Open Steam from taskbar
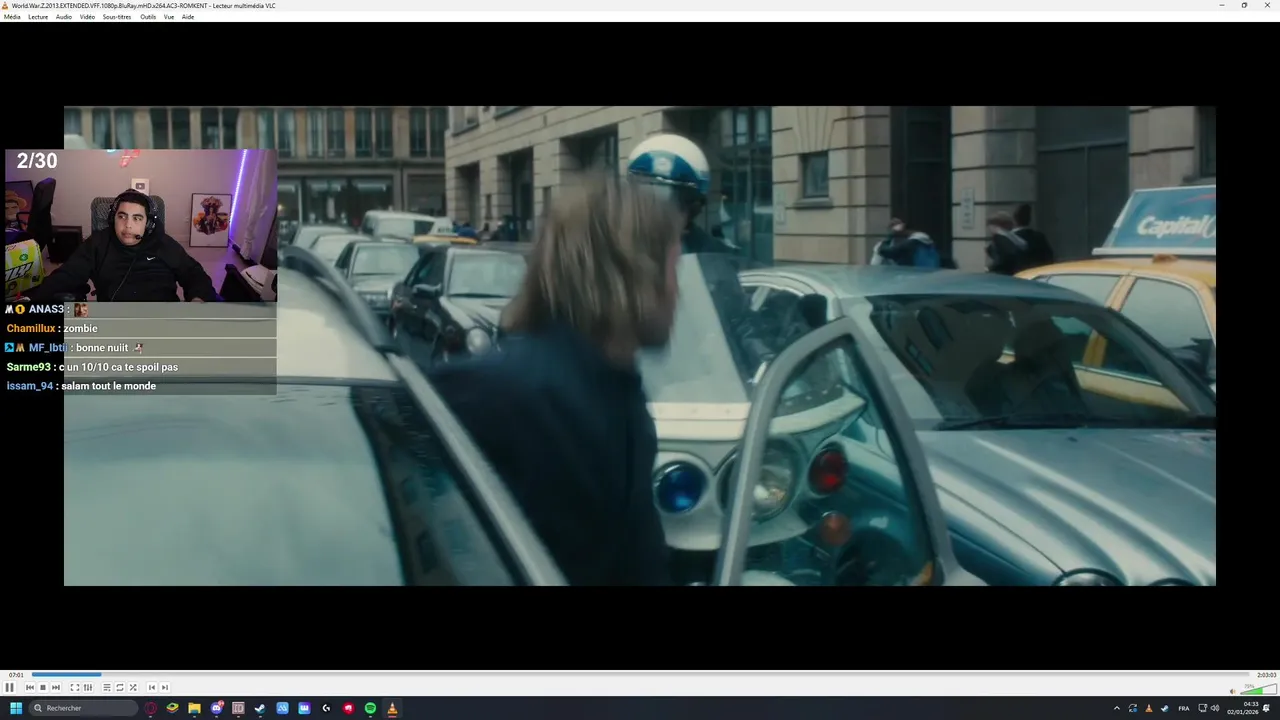The height and width of the screenshot is (720, 1280). pyautogui.click(x=260, y=708)
